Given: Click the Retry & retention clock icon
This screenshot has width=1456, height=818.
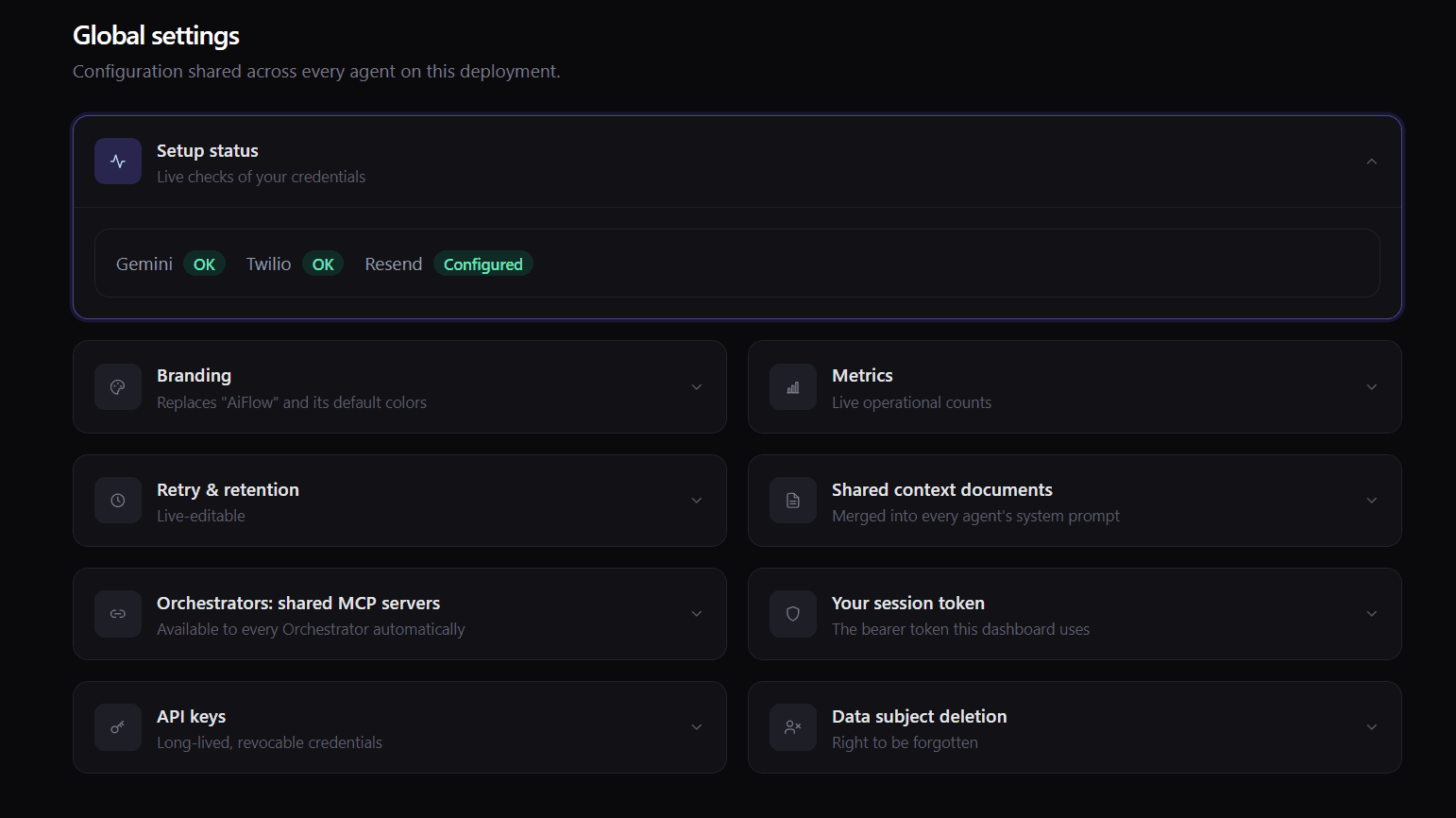Looking at the screenshot, I should (x=118, y=501).
